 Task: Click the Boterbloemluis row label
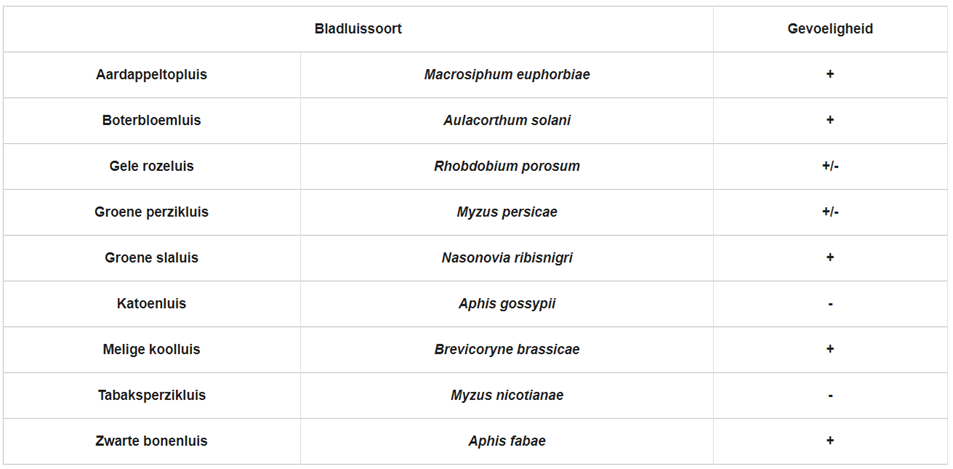point(151,120)
